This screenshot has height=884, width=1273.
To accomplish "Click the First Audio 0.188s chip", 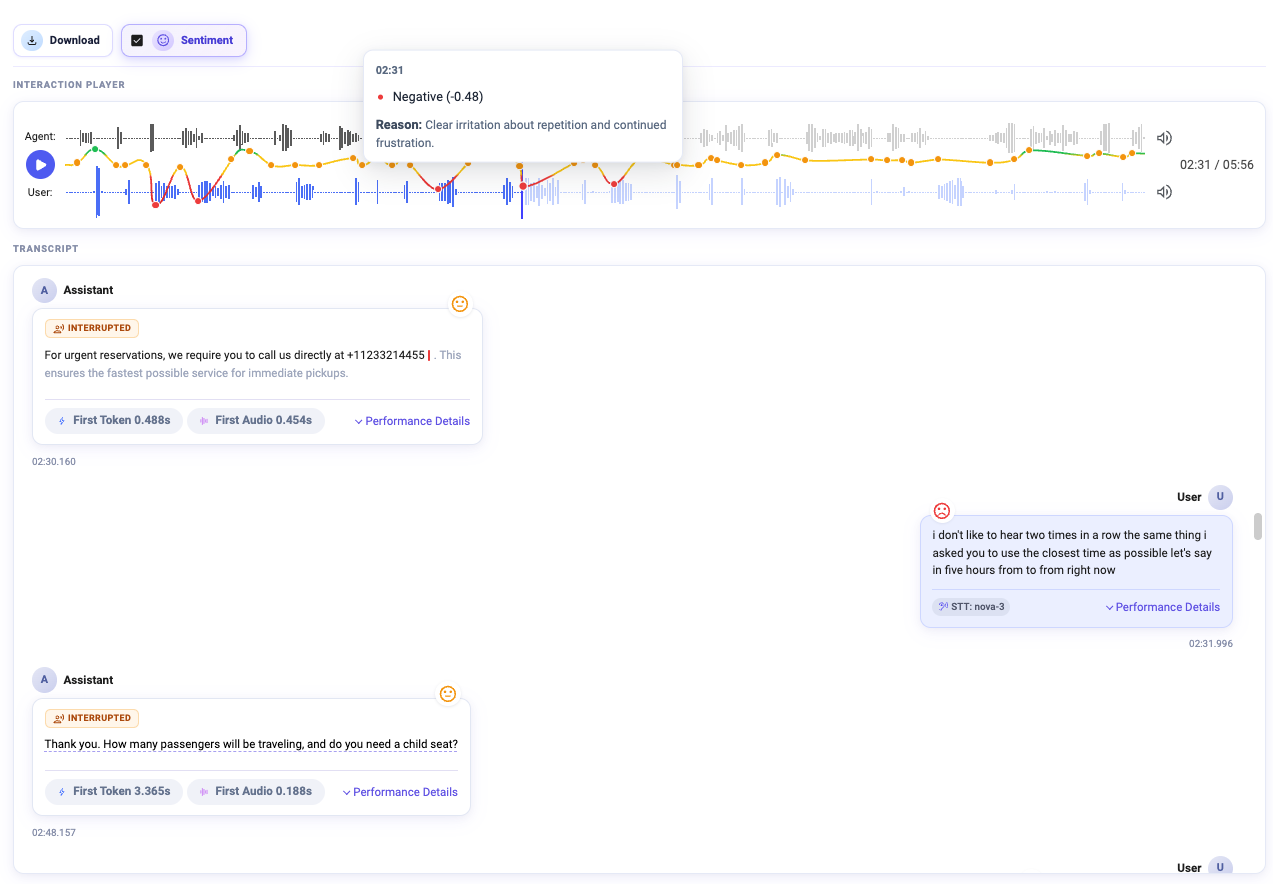I will click(256, 792).
